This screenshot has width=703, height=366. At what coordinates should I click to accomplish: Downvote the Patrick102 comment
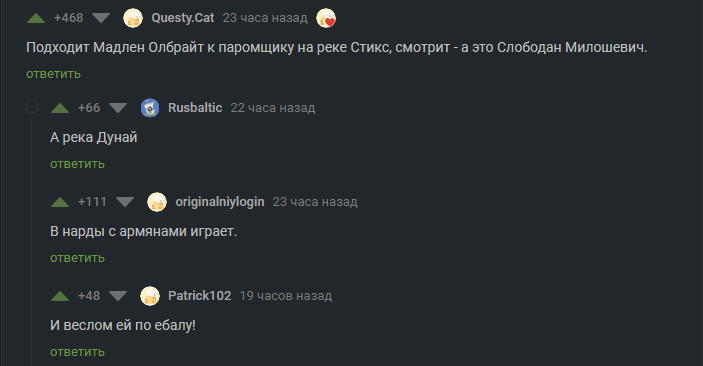point(118,296)
